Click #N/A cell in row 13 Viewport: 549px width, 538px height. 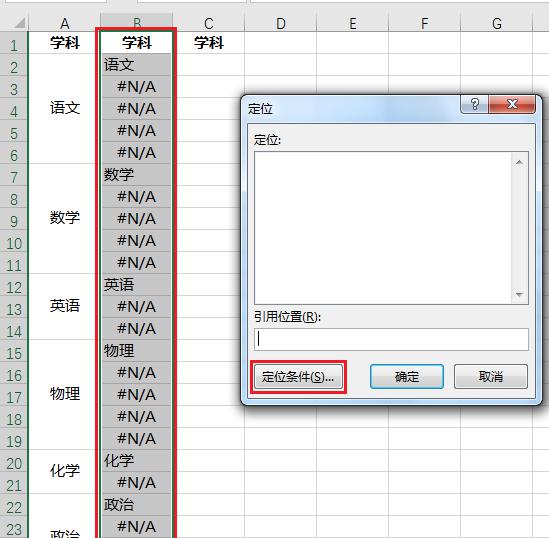[x=137, y=307]
